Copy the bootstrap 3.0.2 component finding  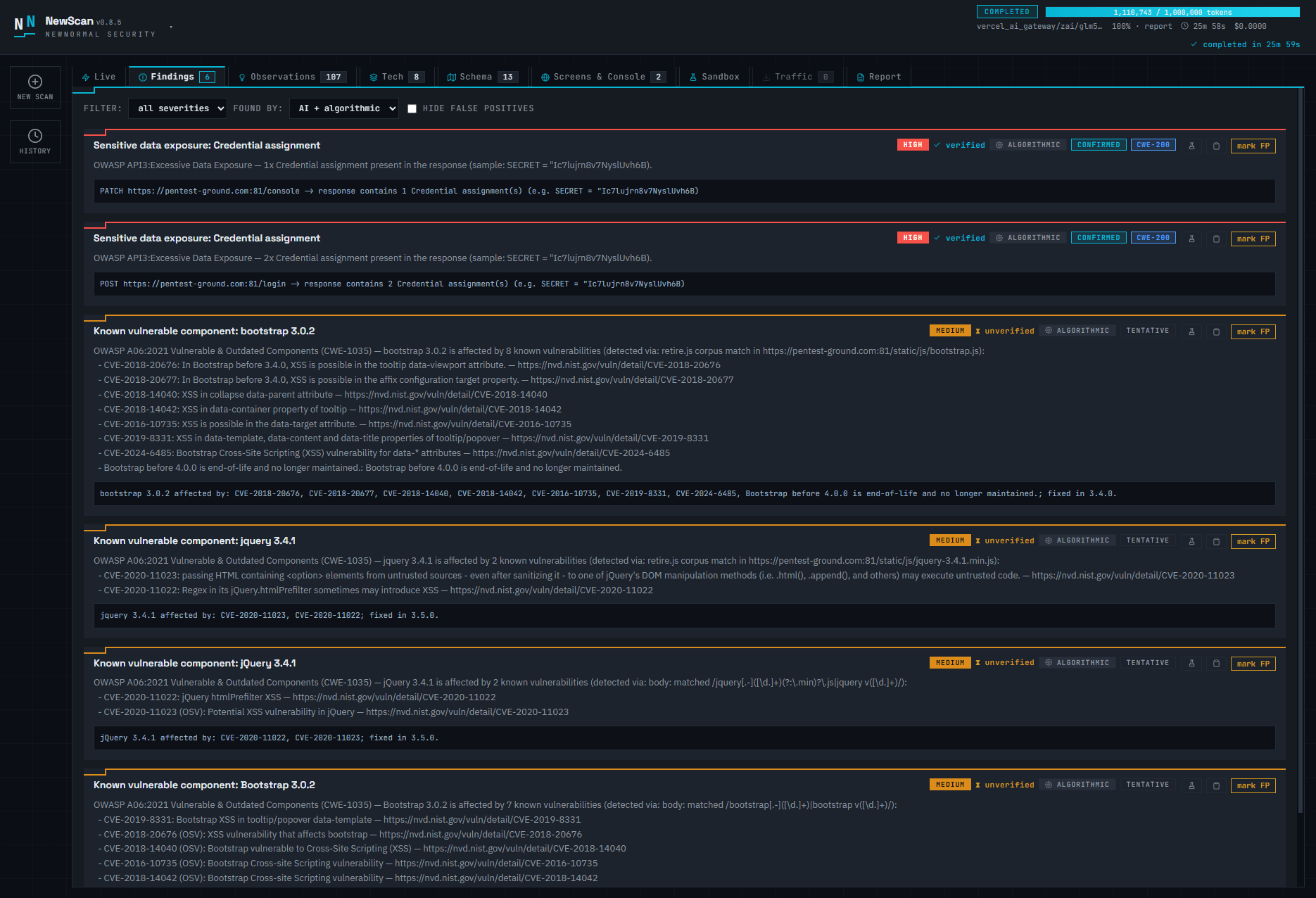1216,331
